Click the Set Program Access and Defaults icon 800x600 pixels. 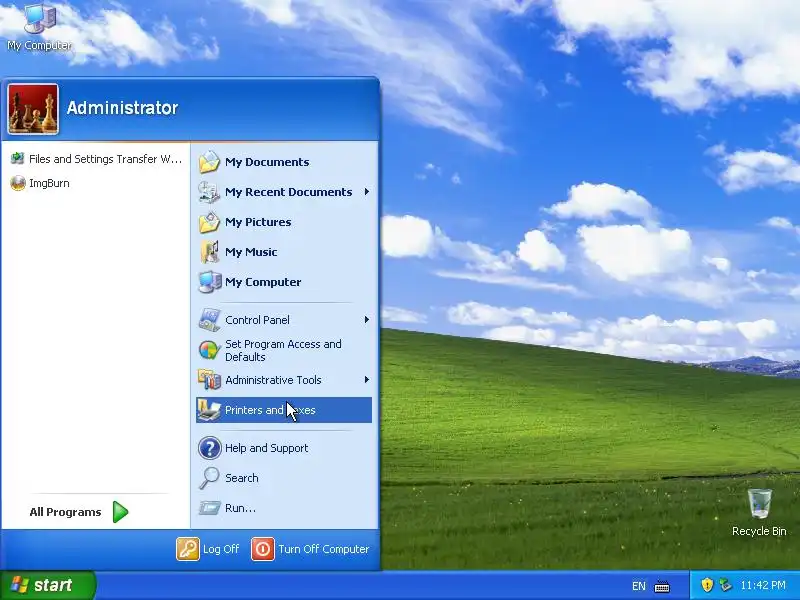209,350
